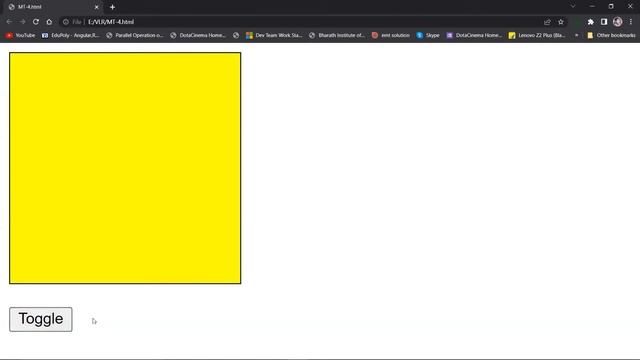The width and height of the screenshot is (640, 360).
Task: Minimize the browser window
Action: pos(592,6)
